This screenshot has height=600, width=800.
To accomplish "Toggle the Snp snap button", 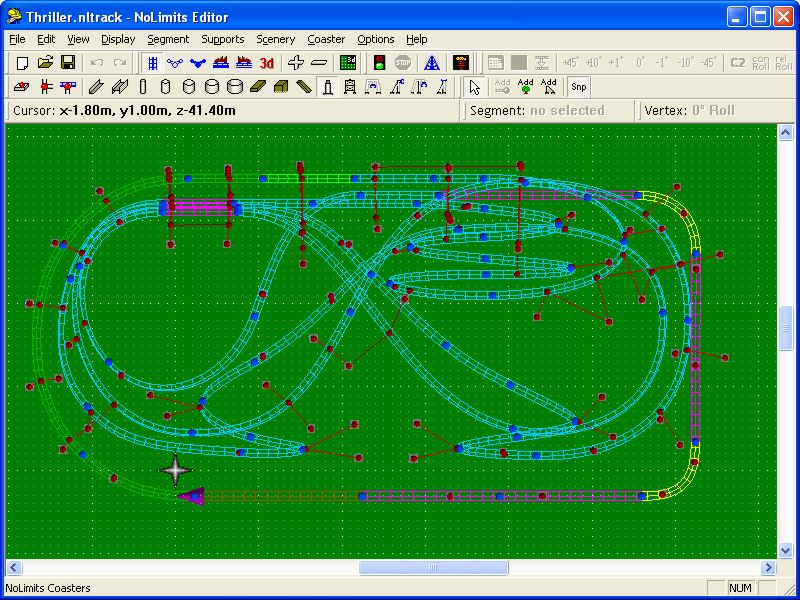I will pos(579,87).
